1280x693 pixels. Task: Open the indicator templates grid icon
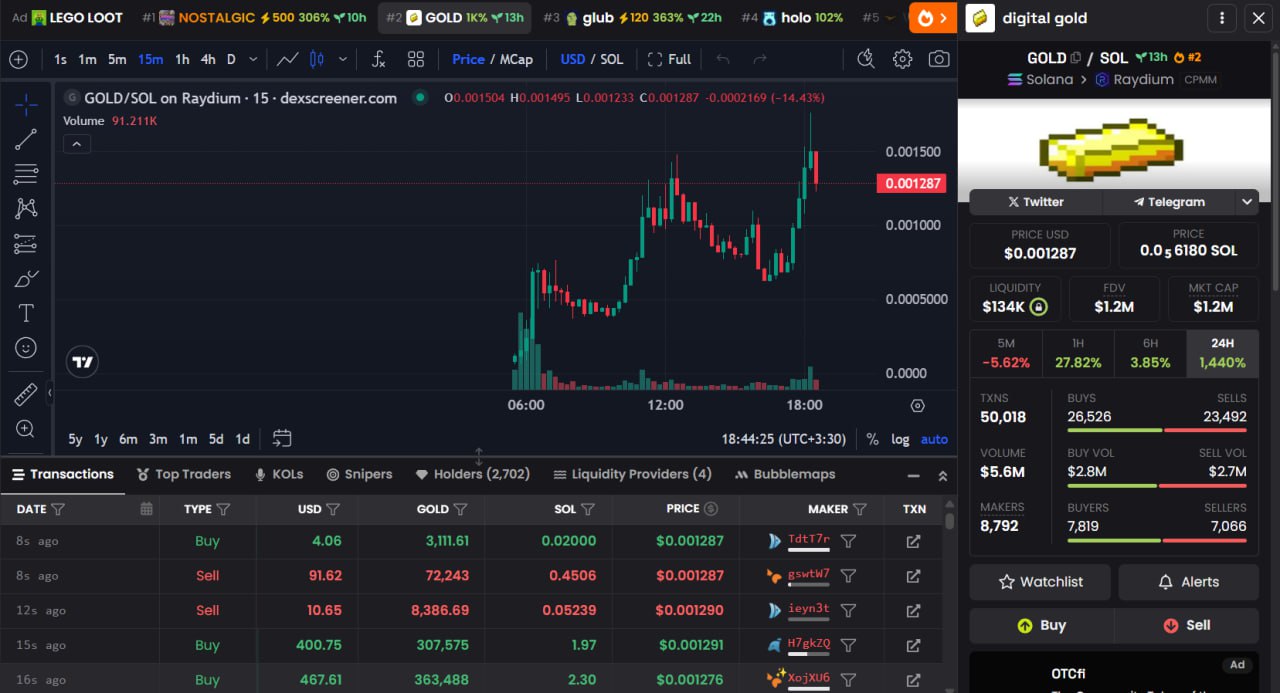click(x=416, y=59)
